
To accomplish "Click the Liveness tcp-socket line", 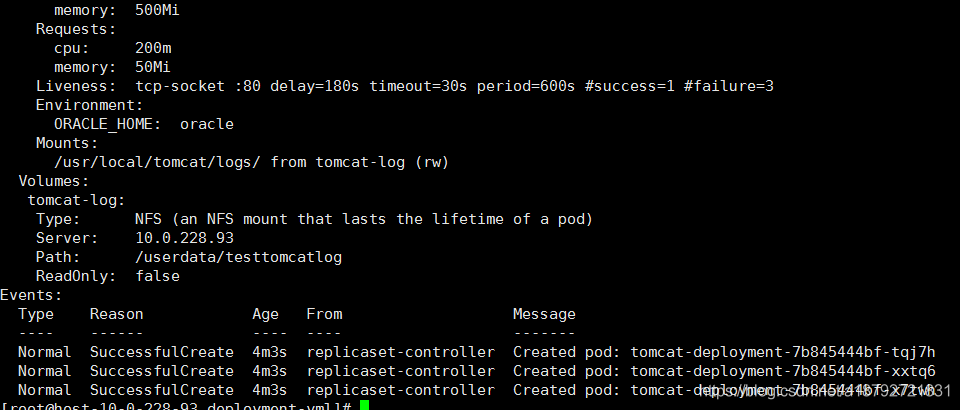I will tap(405, 86).
